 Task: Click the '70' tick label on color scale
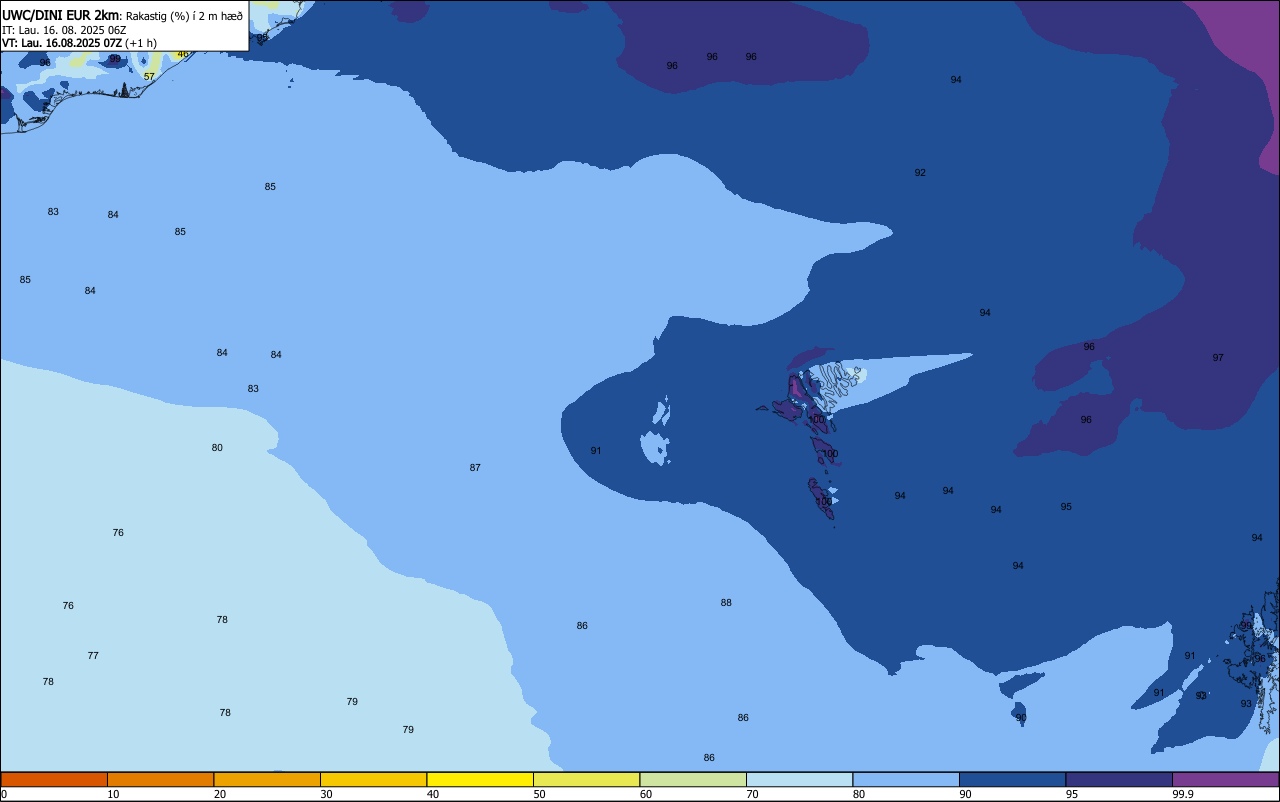point(752,794)
